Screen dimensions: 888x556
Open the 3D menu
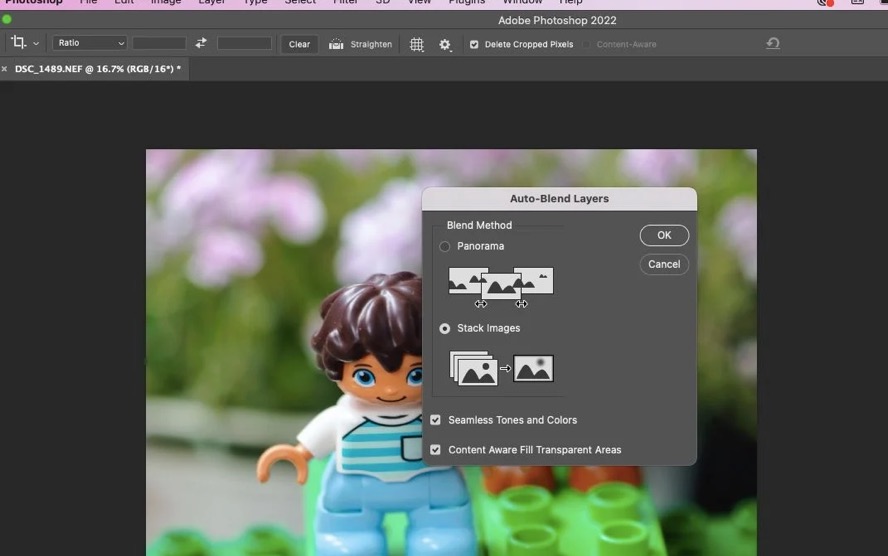(x=383, y=2)
